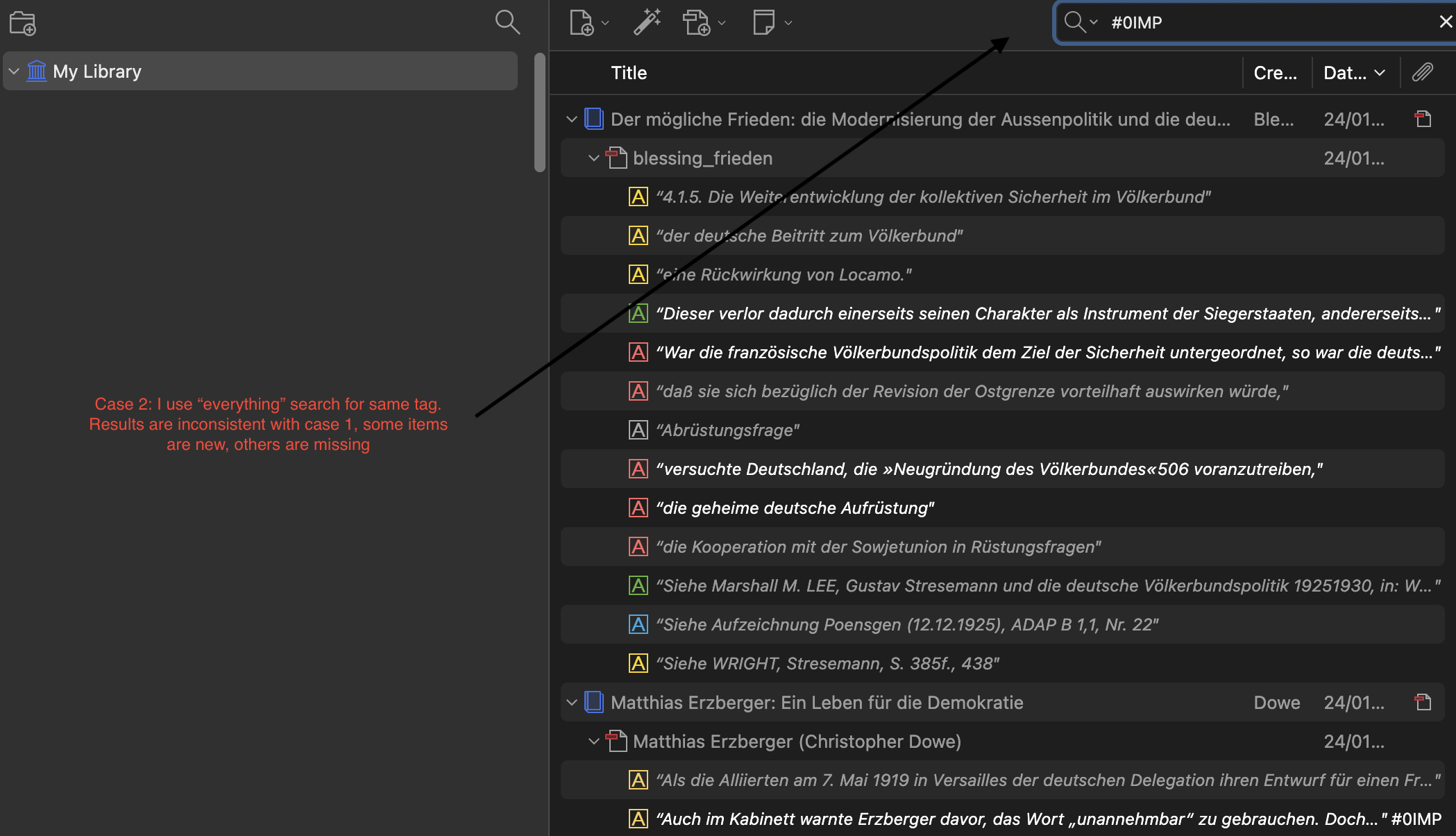Viewport: 1456px width, 836px height.
Task: Sort by the Creator column header
Action: click(1275, 73)
